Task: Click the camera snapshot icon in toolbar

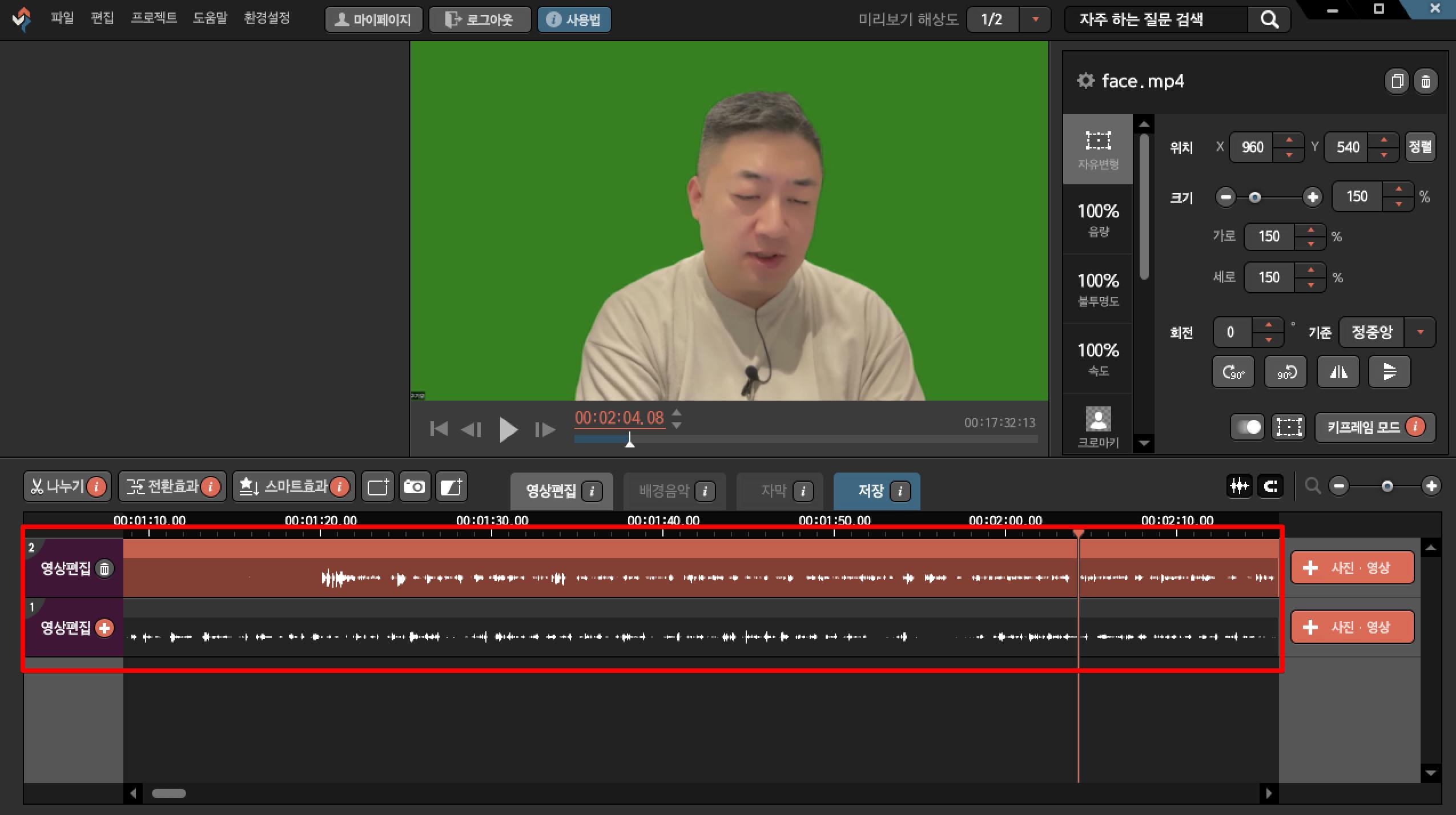Action: (x=415, y=487)
